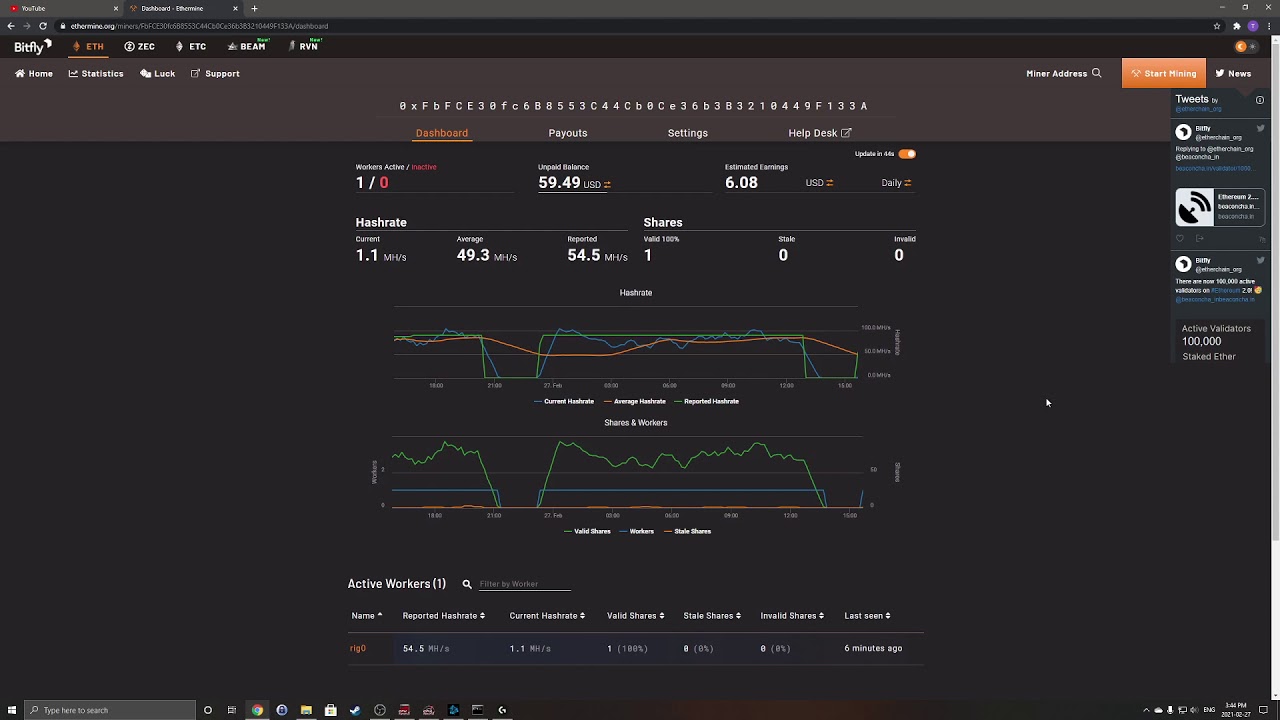Click the Start Mining button
The width and height of the screenshot is (1280, 720).
1164,73
